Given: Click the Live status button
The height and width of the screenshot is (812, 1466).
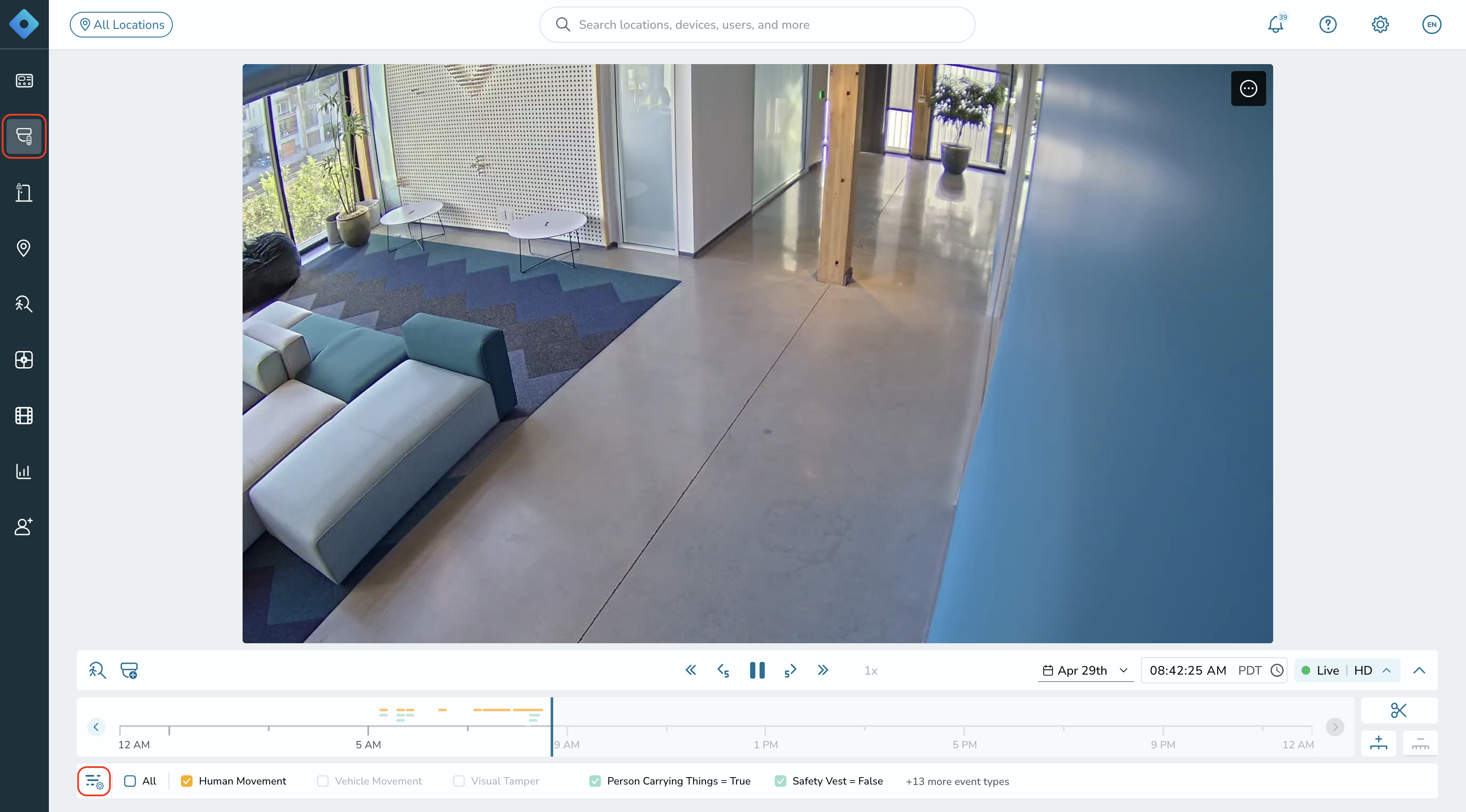Looking at the screenshot, I should 1320,670.
